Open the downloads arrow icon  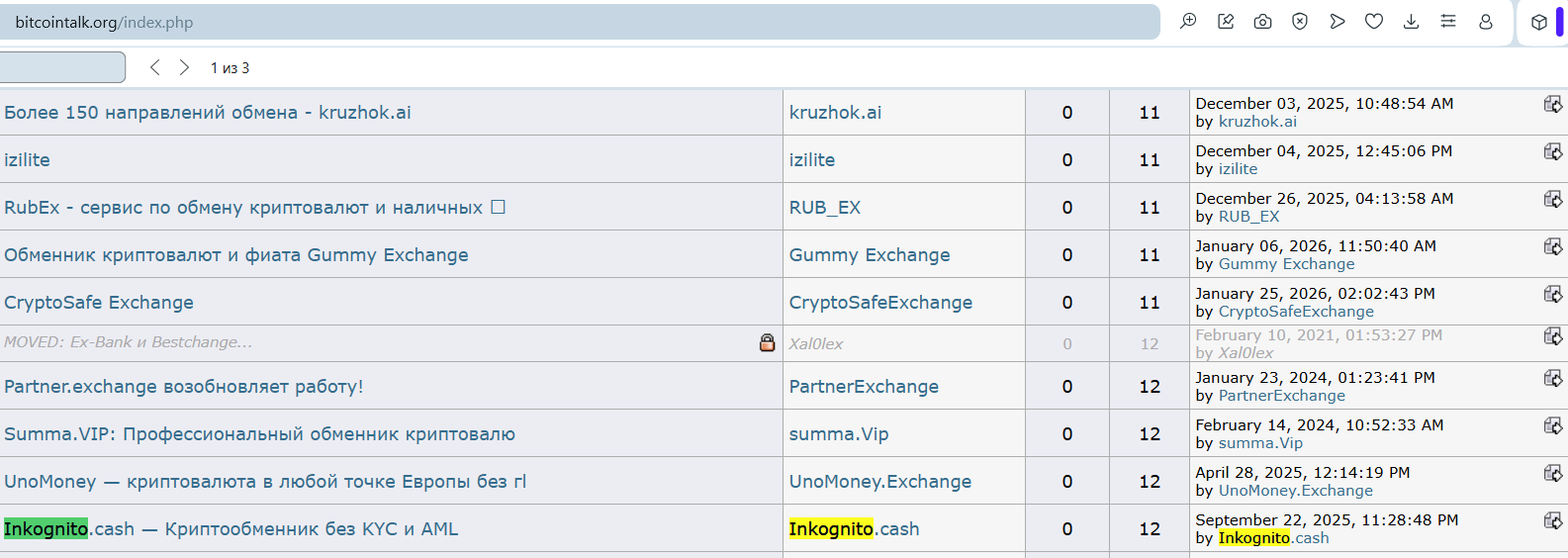coord(1411,21)
